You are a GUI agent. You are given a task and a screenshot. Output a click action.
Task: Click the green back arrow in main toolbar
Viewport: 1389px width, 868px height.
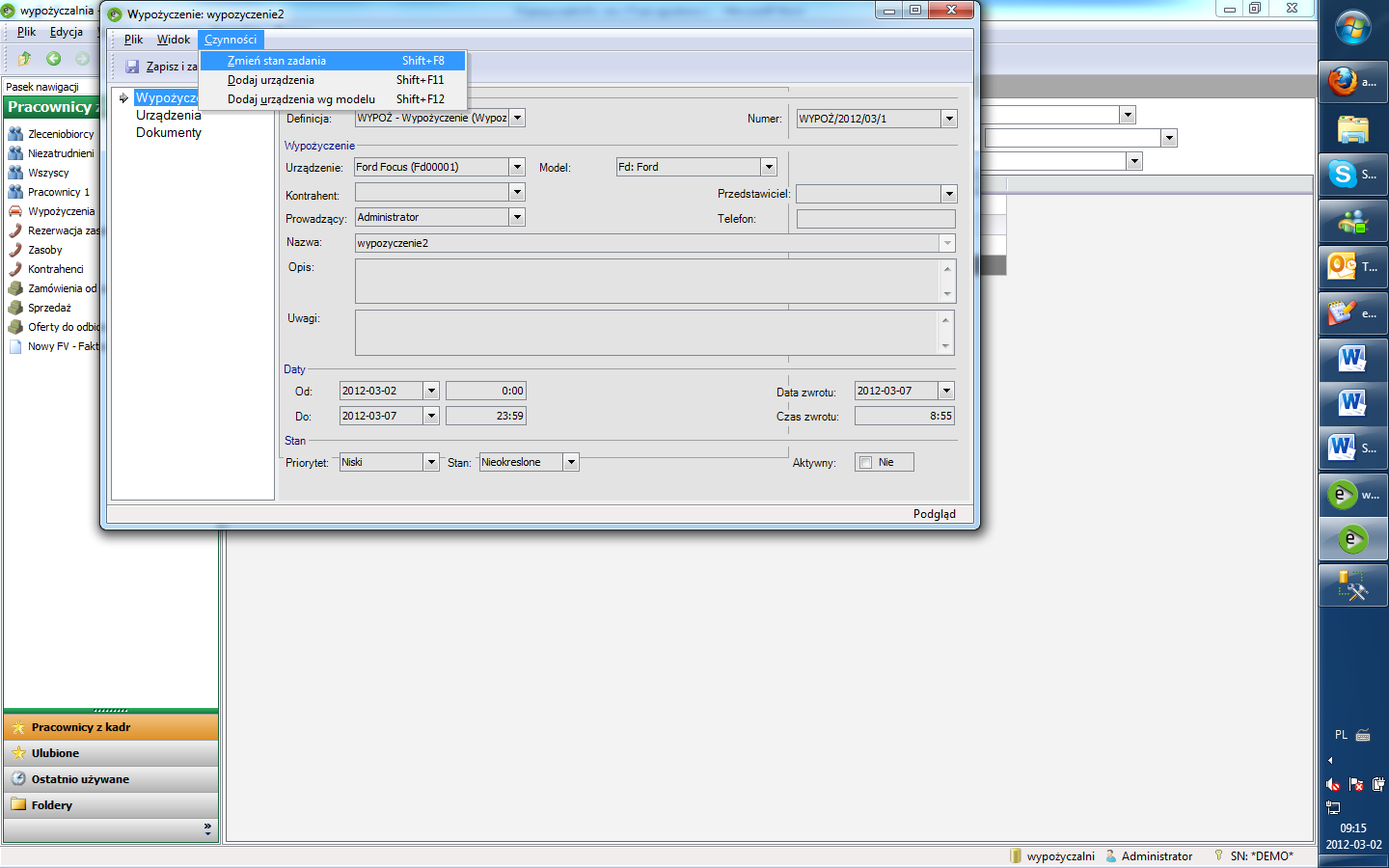coord(54,59)
